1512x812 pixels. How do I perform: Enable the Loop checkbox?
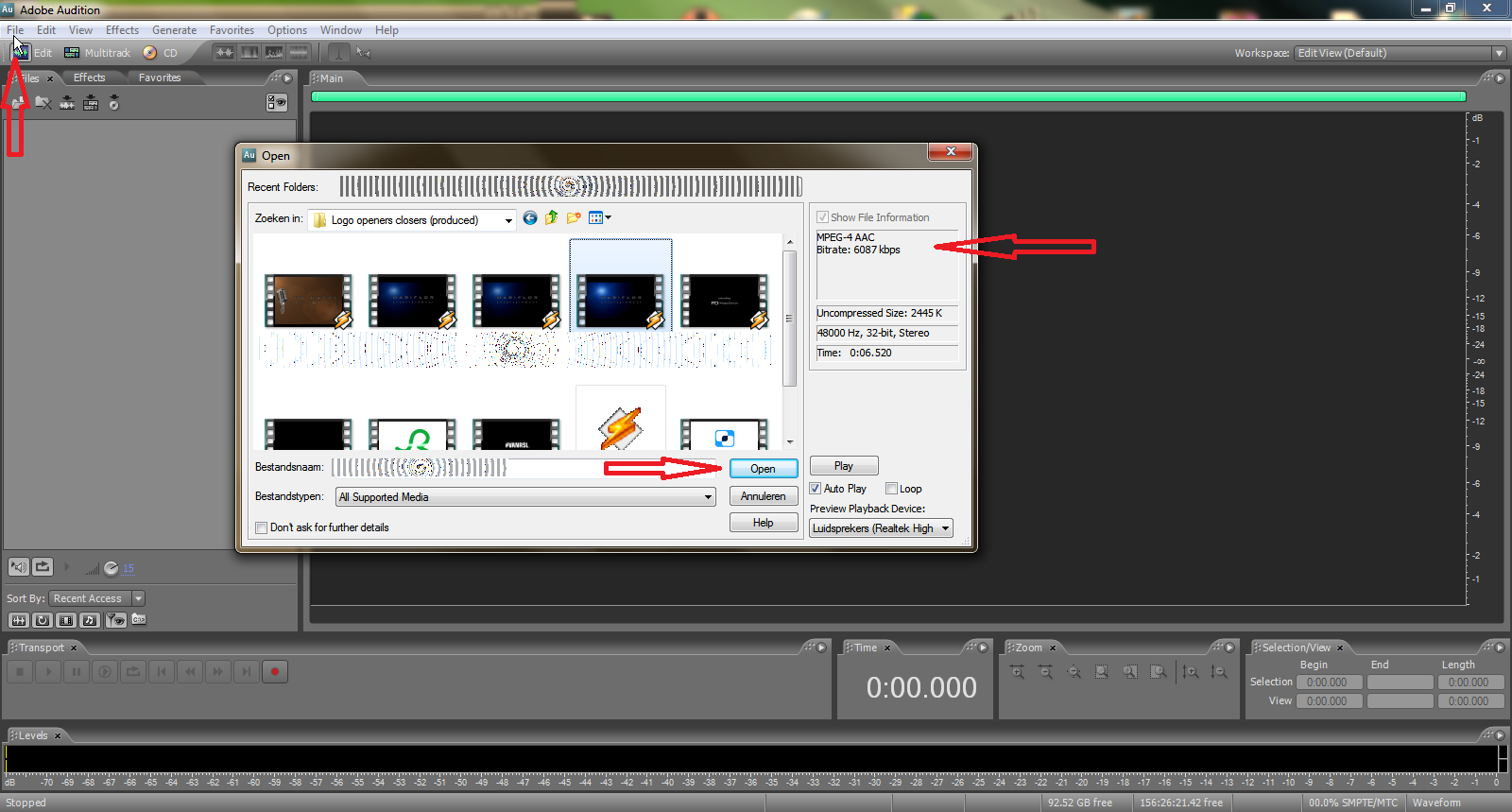tap(891, 489)
